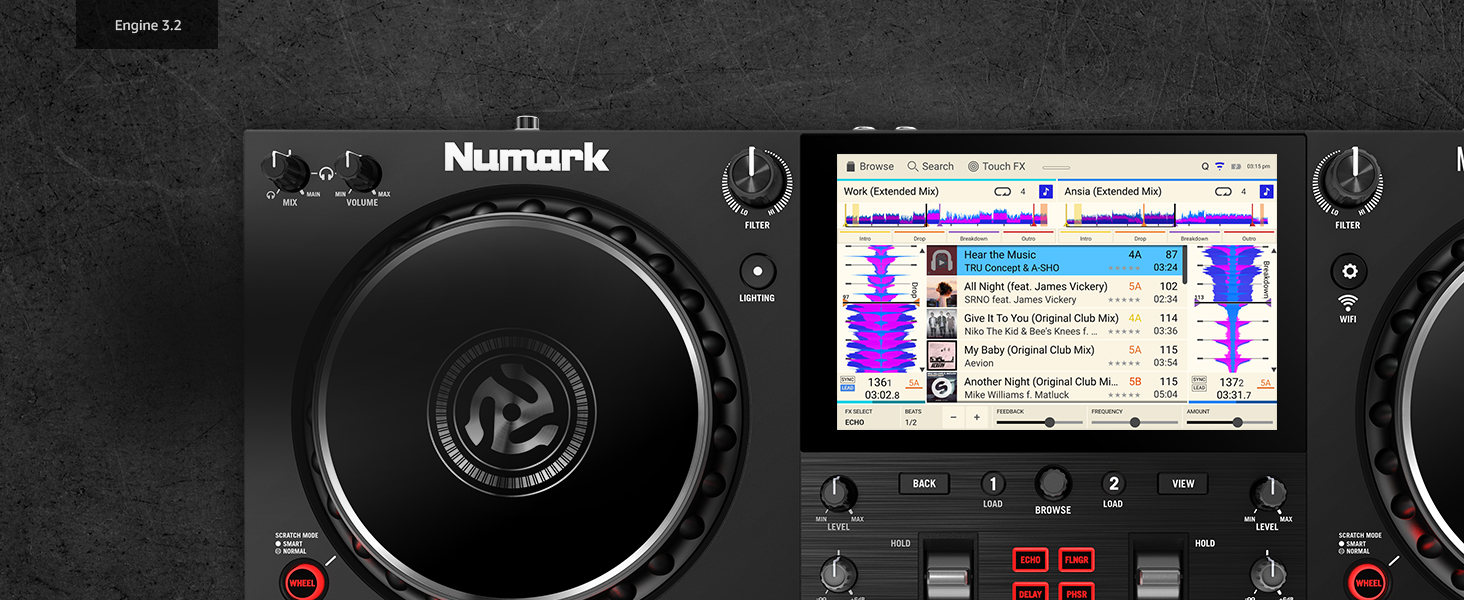Increase beats with the plus button

coord(977,417)
